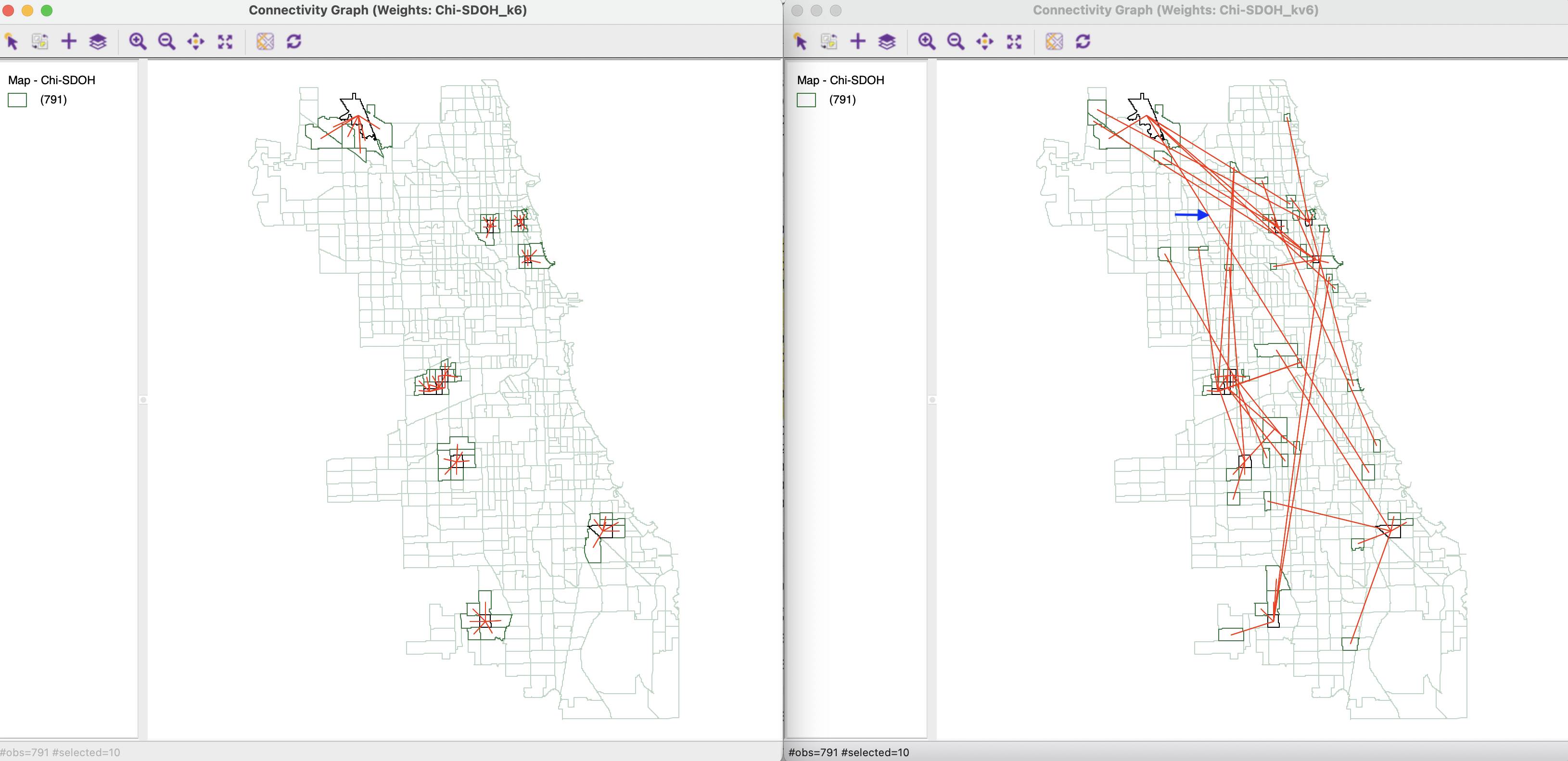Open map layers icon in kv6 window

click(887, 41)
